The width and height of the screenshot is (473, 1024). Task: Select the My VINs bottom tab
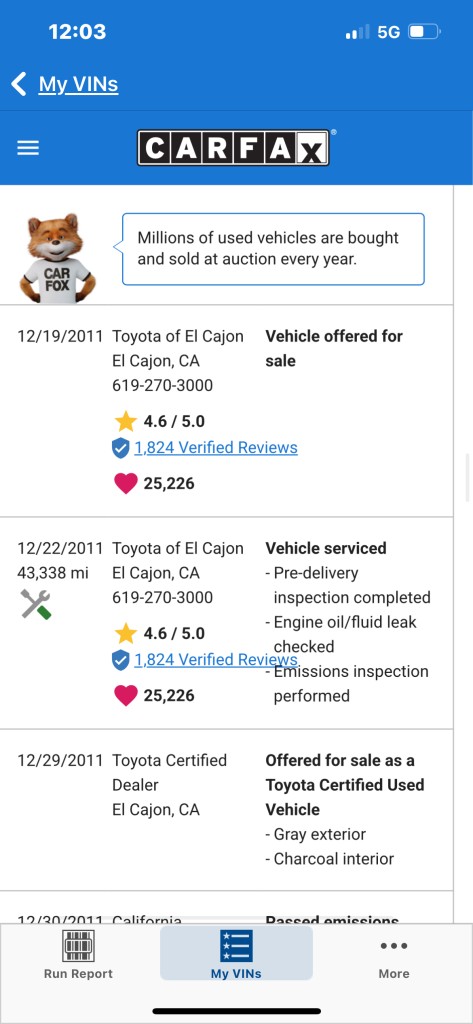(236, 953)
